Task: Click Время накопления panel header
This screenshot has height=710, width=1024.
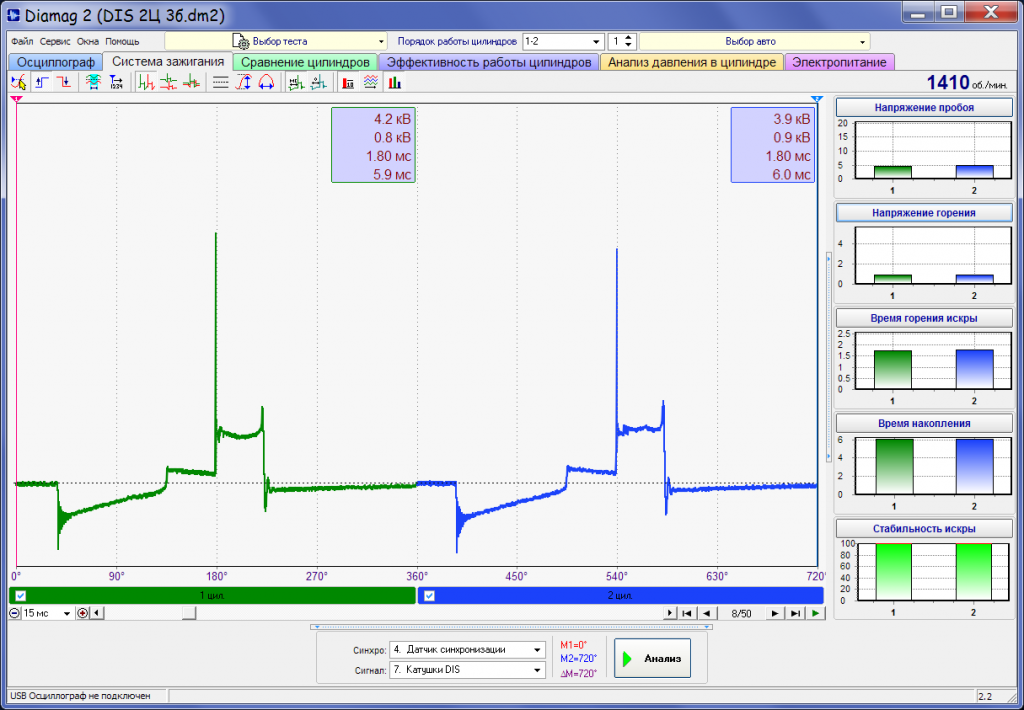Action: [924, 423]
